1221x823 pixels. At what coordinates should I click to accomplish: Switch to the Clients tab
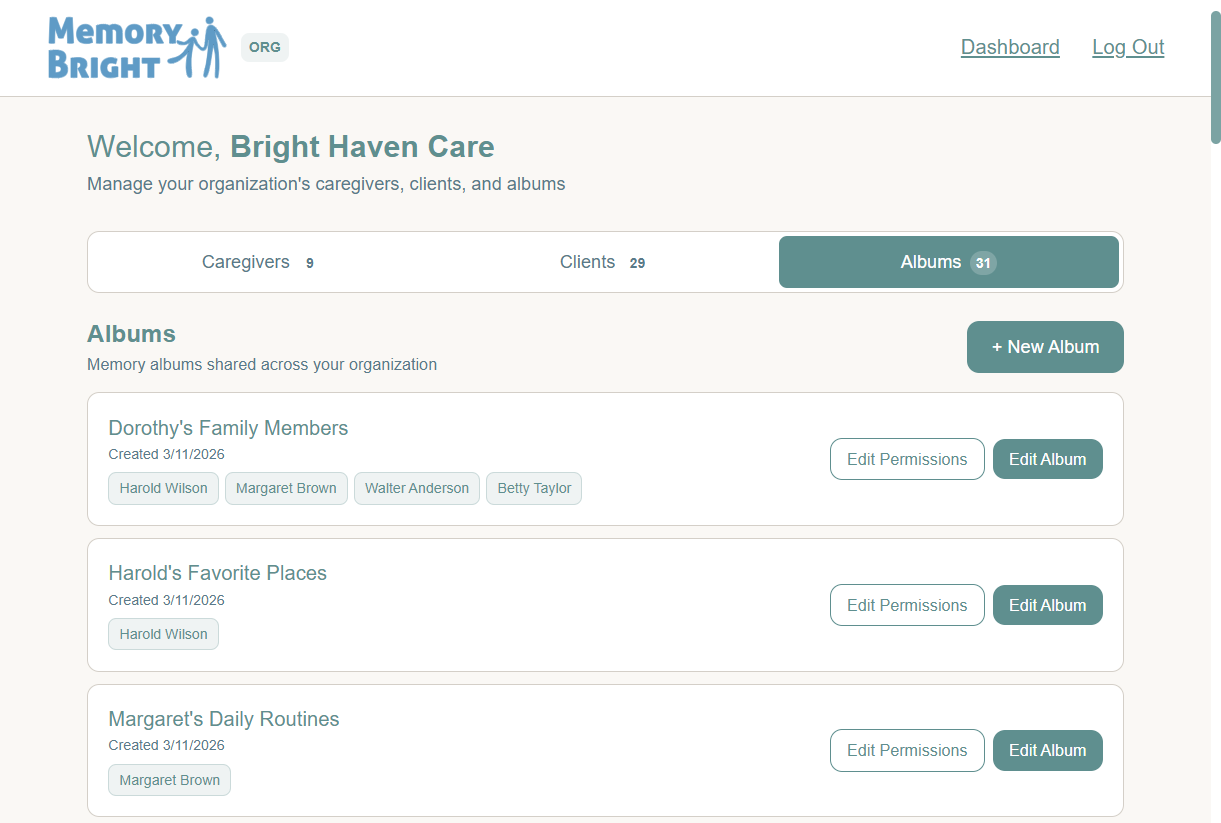(x=603, y=262)
